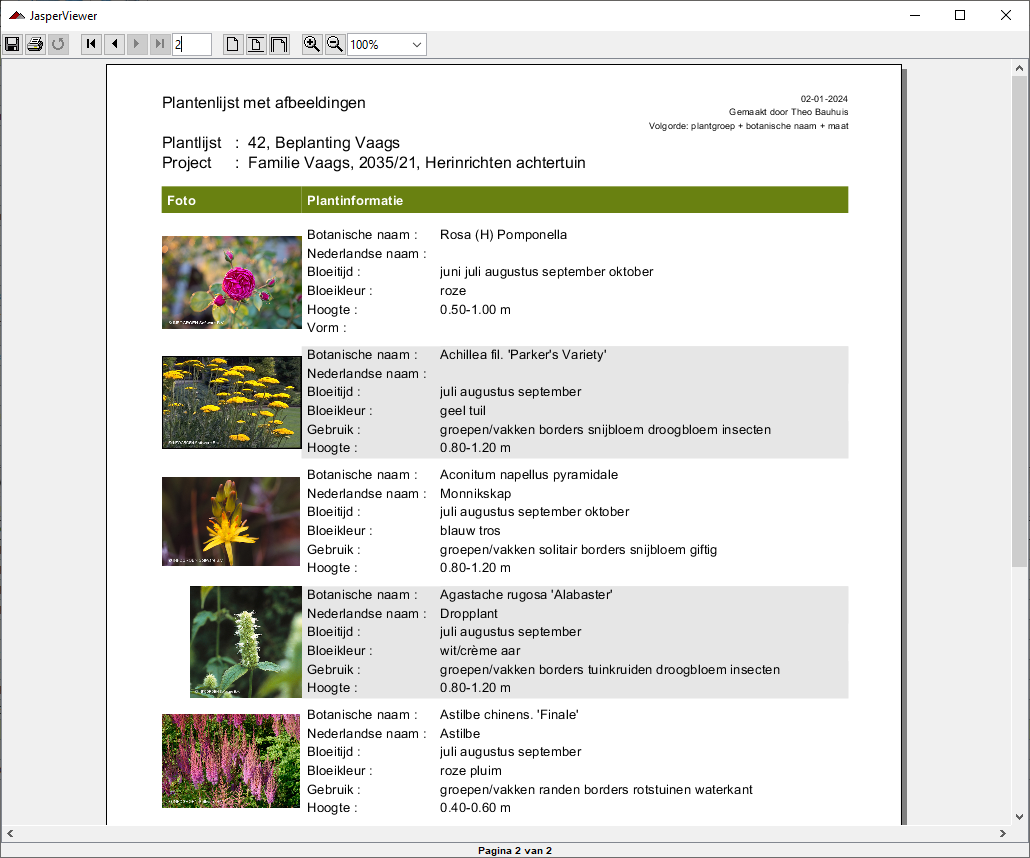Toggle Fit Page view

click(255, 44)
